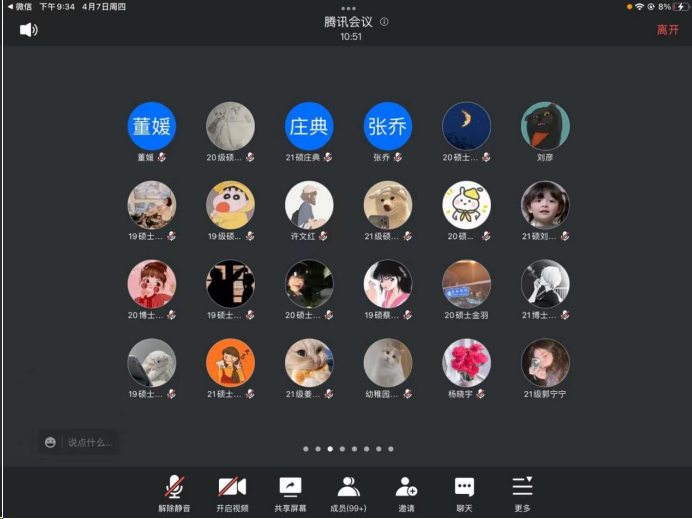
Task: Unmute microphone with 解除静音
Action: 174,487
